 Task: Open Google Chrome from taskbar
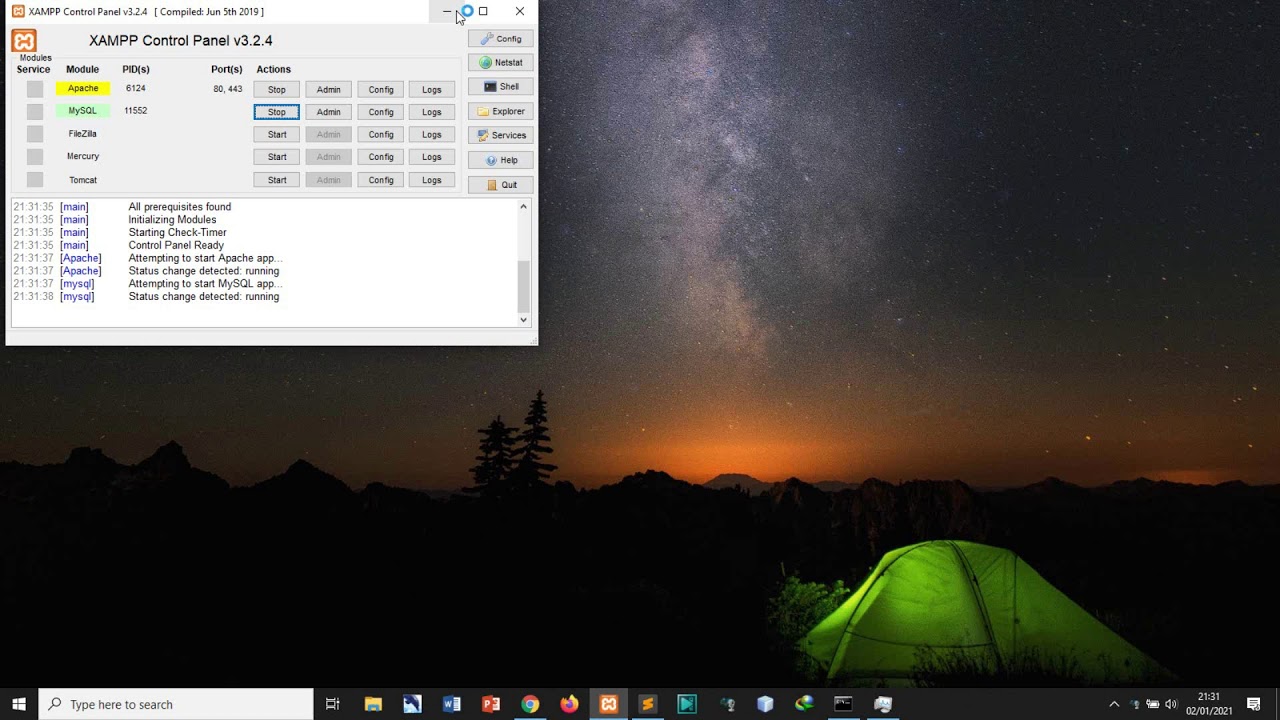[x=530, y=704]
